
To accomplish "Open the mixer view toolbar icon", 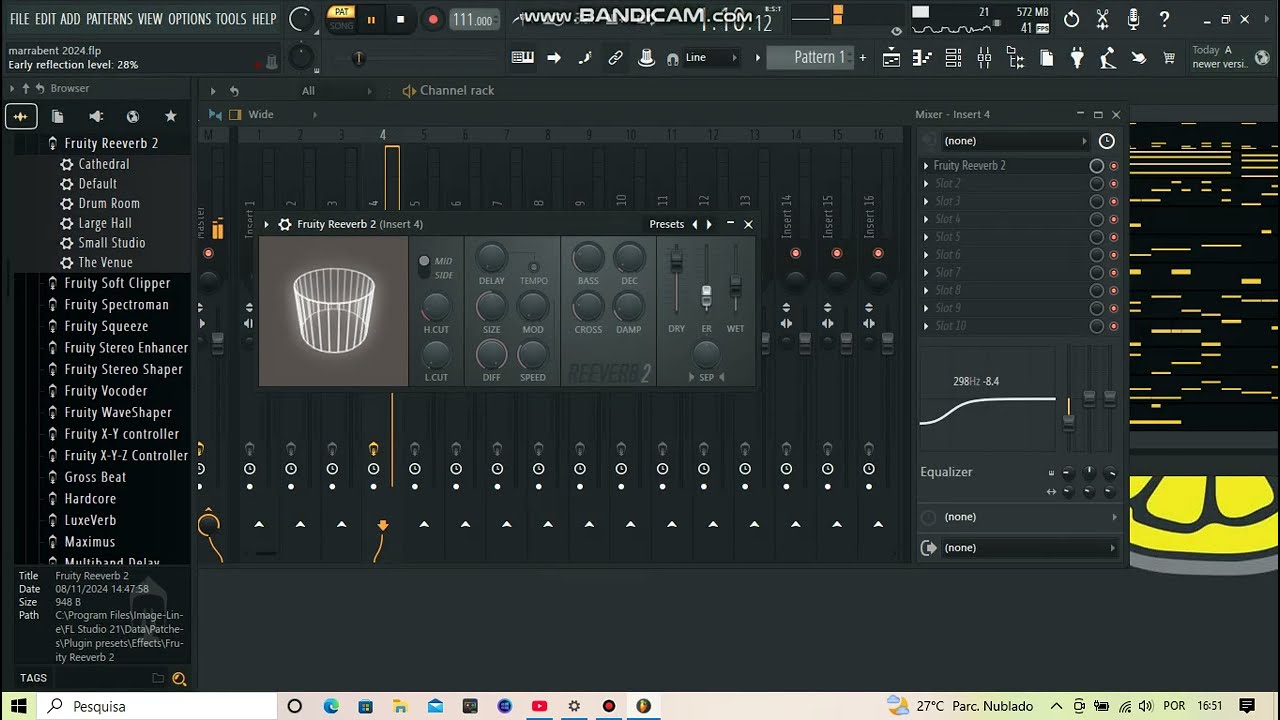I will [984, 58].
